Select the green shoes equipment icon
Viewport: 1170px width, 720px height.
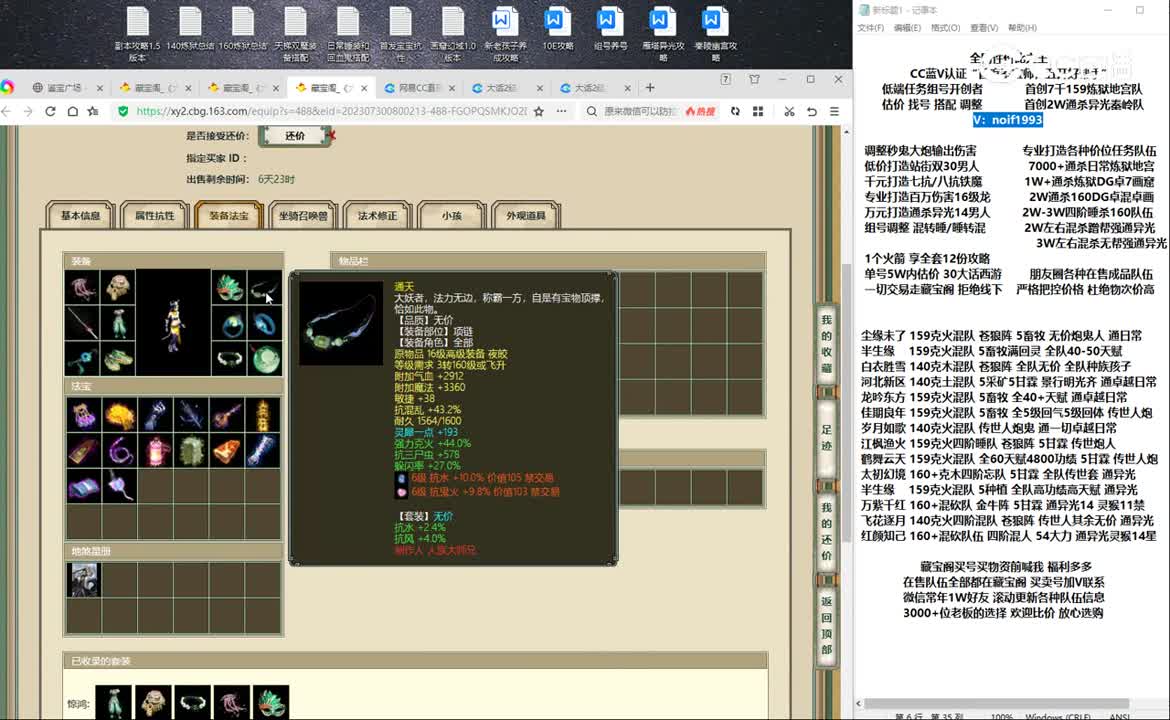coord(118,360)
